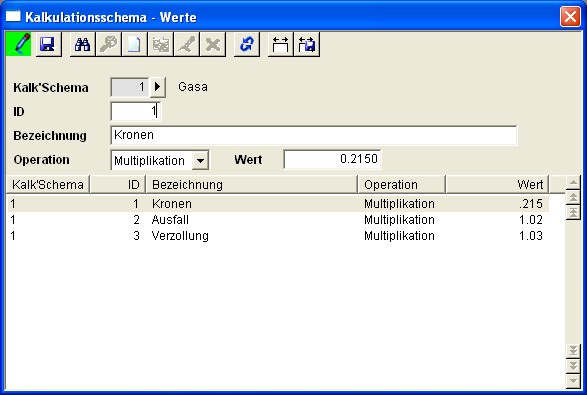This screenshot has width=587, height=395.
Task: Create new record with blank page icon
Action: pos(134,44)
